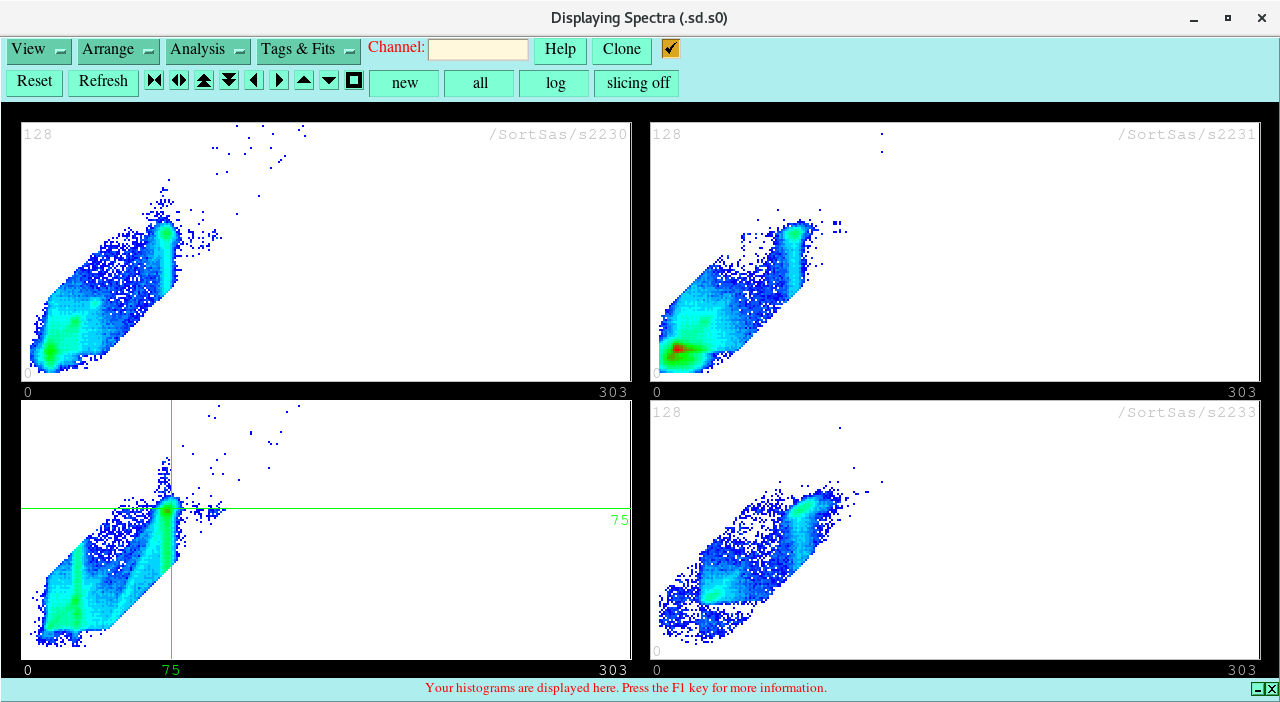1280x702 pixels.
Task: Click the single up-arrow shift icon
Action: 303,80
